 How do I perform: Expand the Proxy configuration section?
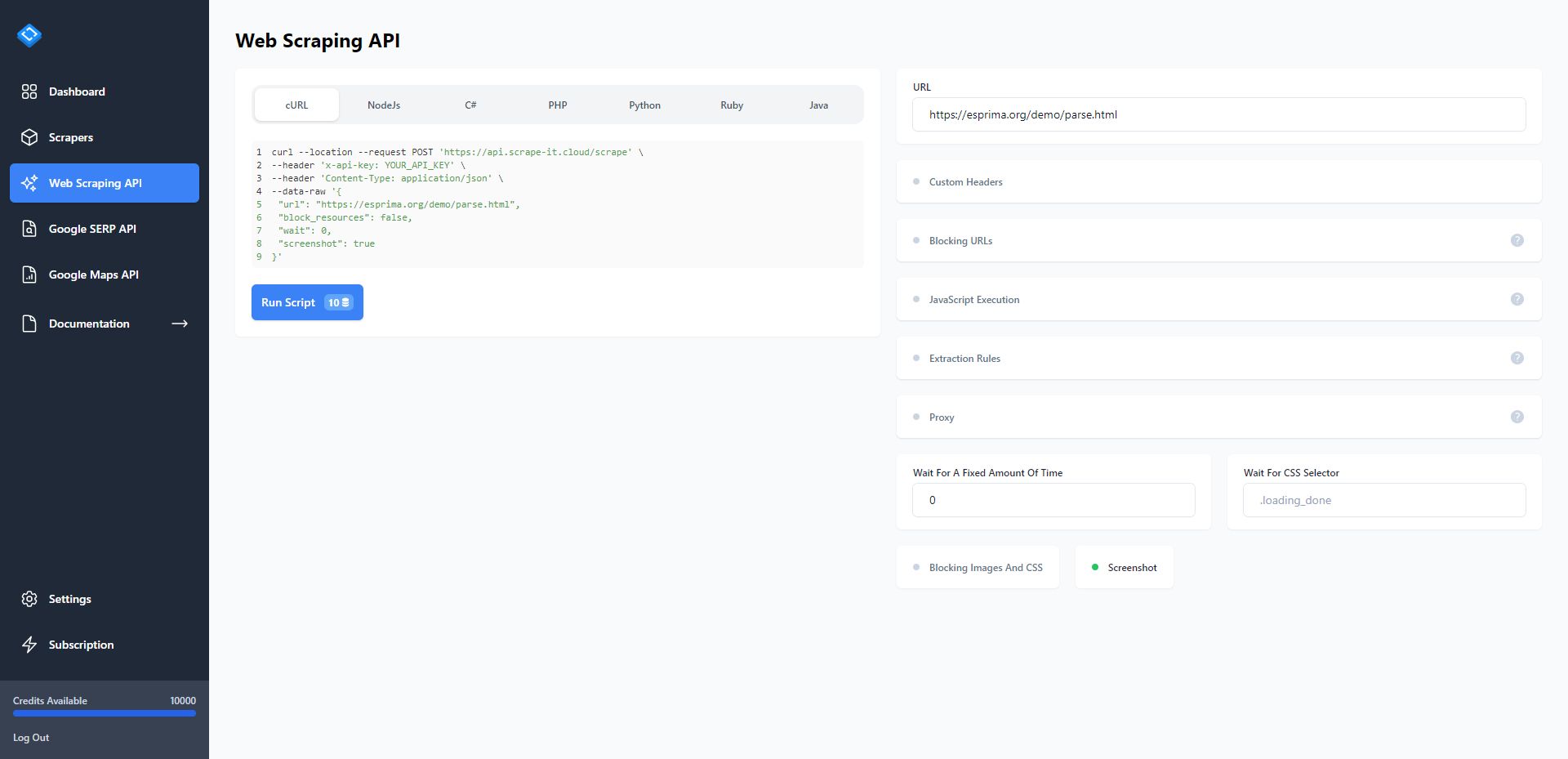[x=941, y=417]
